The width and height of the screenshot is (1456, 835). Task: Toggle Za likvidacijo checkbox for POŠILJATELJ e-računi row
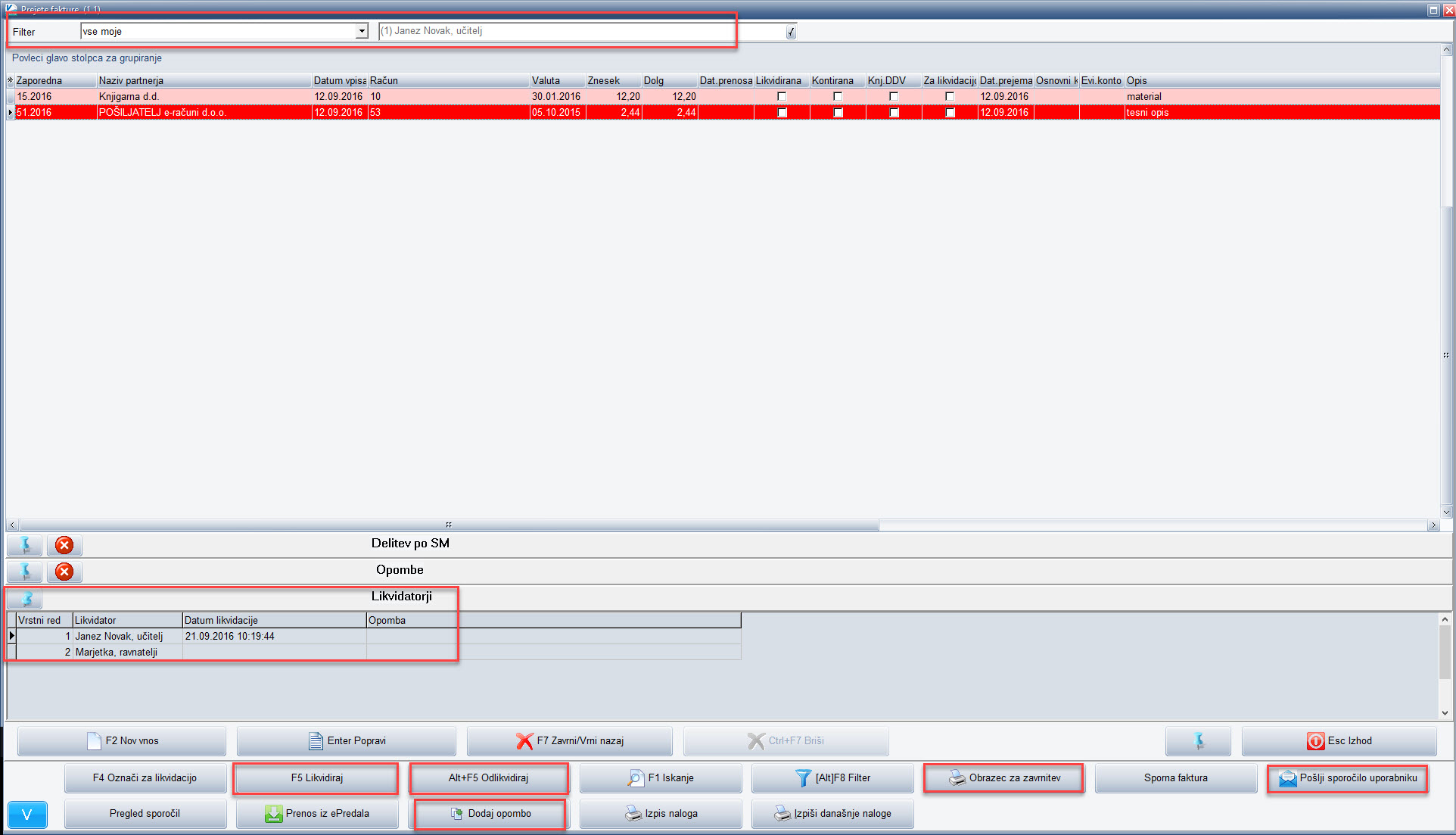(950, 113)
